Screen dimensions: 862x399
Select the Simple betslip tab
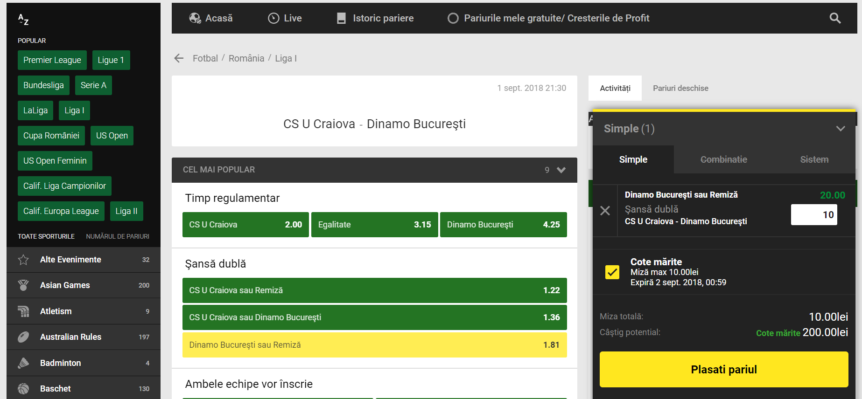(633, 159)
